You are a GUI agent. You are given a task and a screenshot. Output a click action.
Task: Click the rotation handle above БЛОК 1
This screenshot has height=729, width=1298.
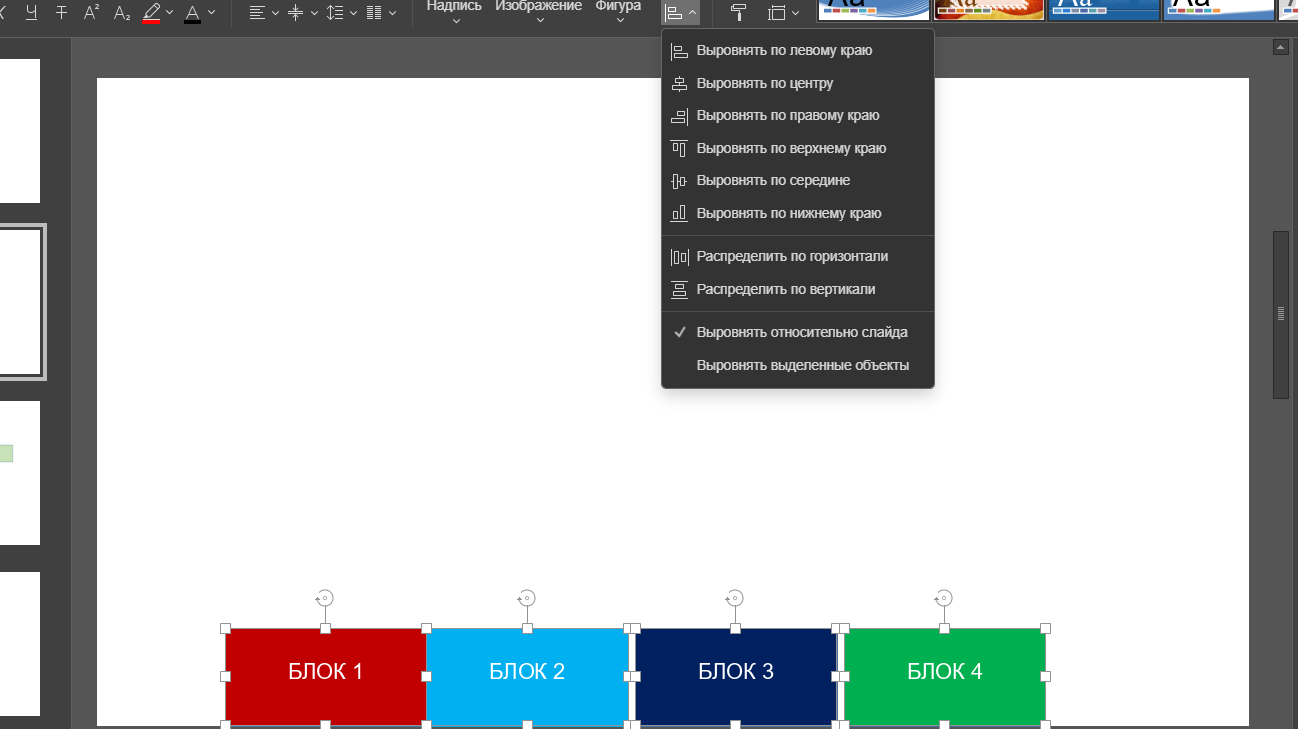tap(325, 598)
